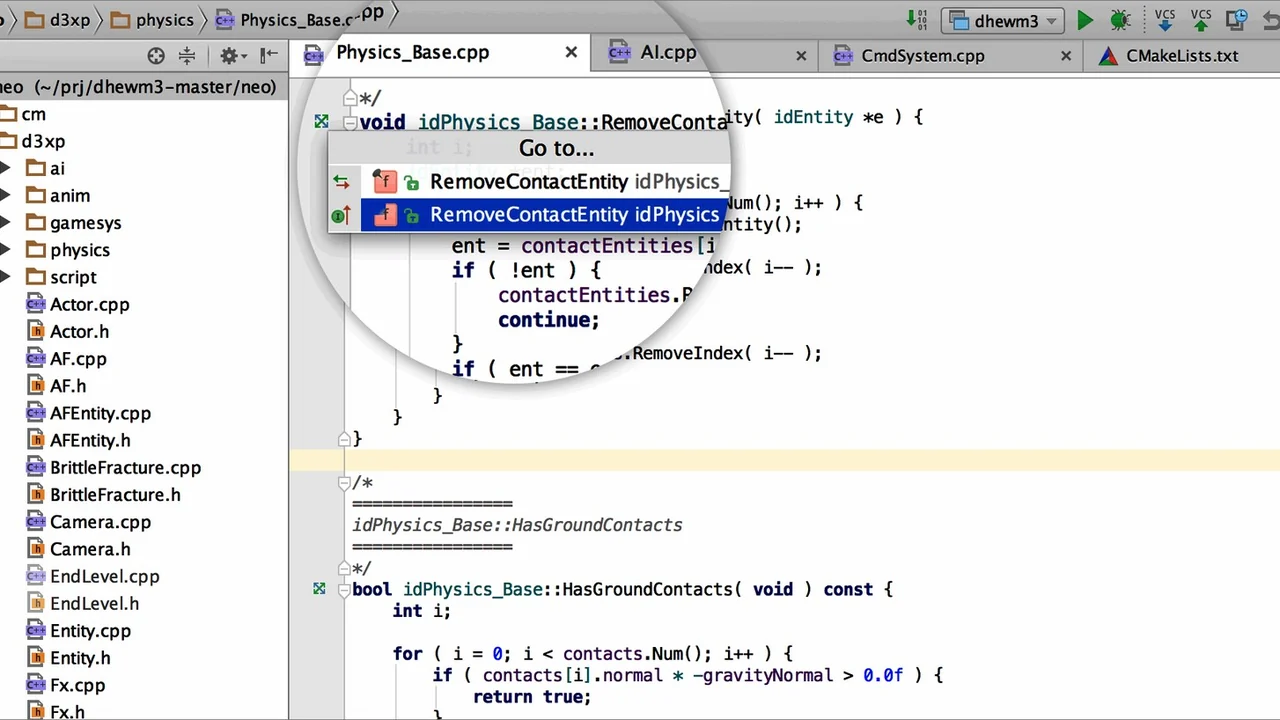Collapse RemoveContactEntity function via fold marker

pyautogui.click(x=350, y=122)
